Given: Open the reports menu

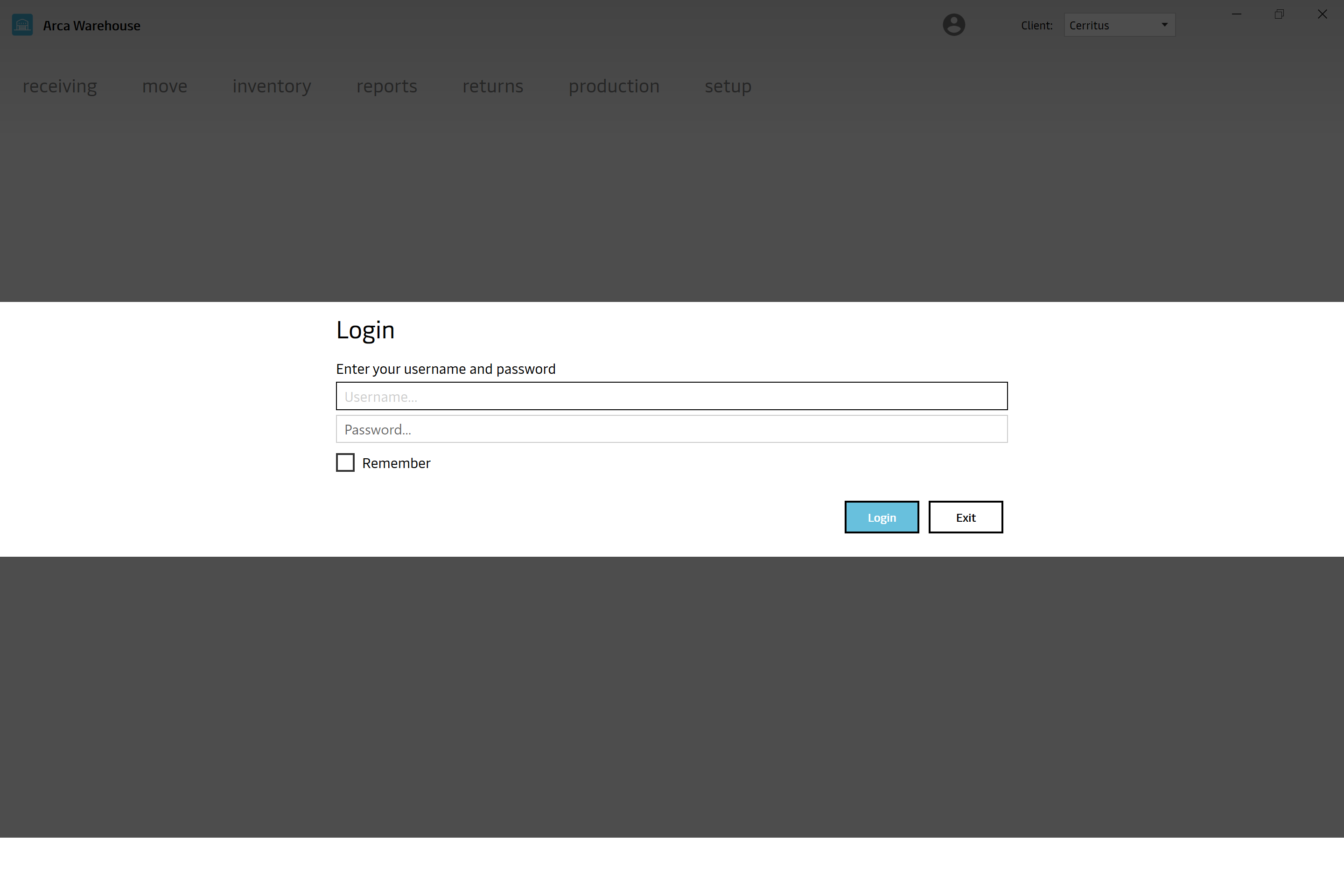Looking at the screenshot, I should (387, 86).
